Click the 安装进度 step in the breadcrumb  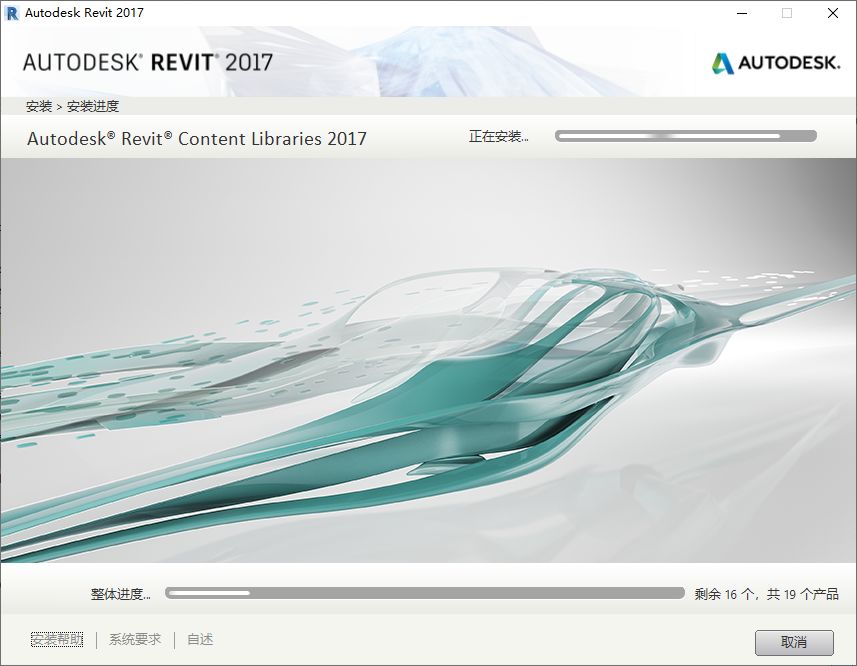pos(93,106)
